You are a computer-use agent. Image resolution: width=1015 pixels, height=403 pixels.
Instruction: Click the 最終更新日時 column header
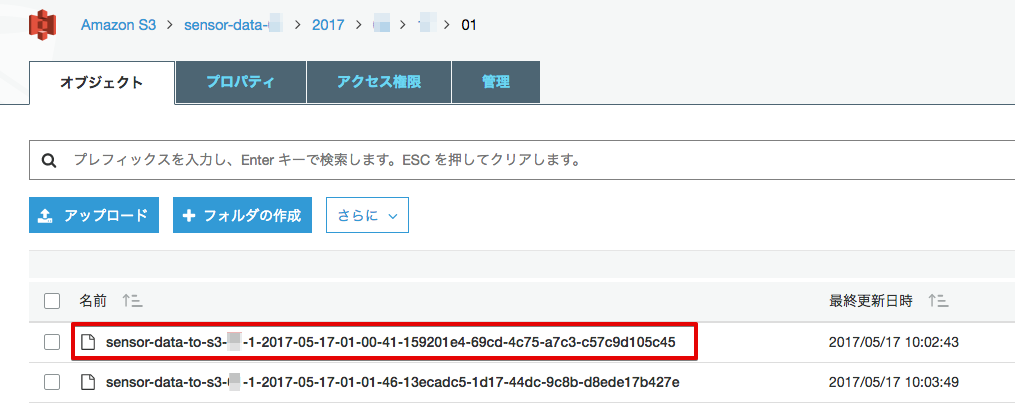coord(871,301)
